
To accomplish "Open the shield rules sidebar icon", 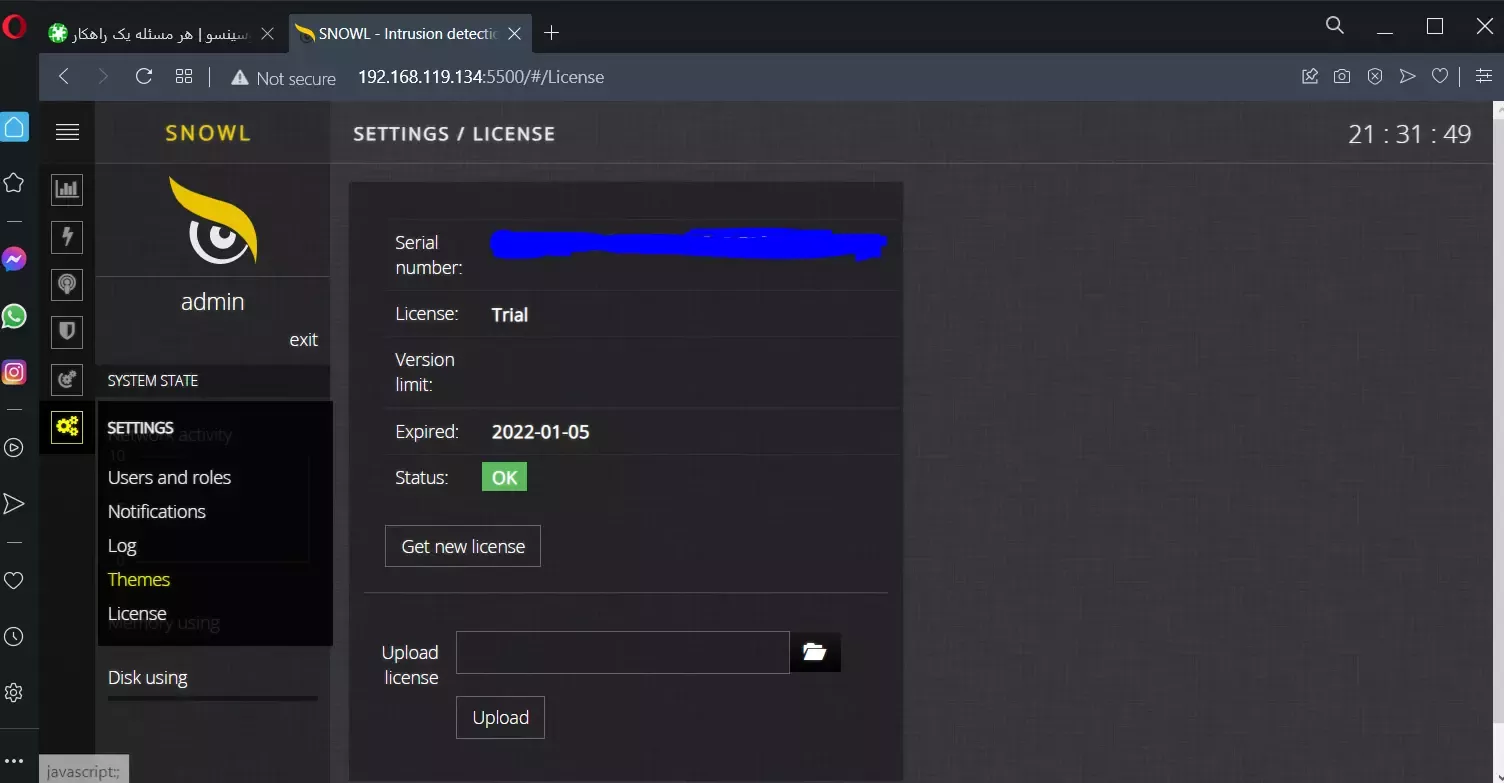I will click(x=67, y=332).
